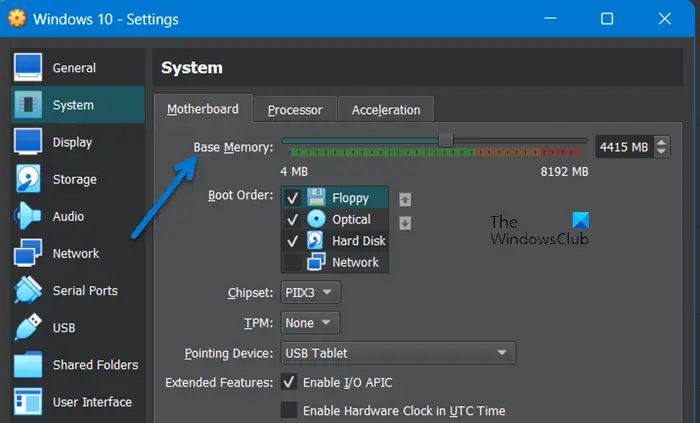The height and width of the screenshot is (423, 700).
Task: Click the Shared Folders folder icon
Action: [x=28, y=364]
